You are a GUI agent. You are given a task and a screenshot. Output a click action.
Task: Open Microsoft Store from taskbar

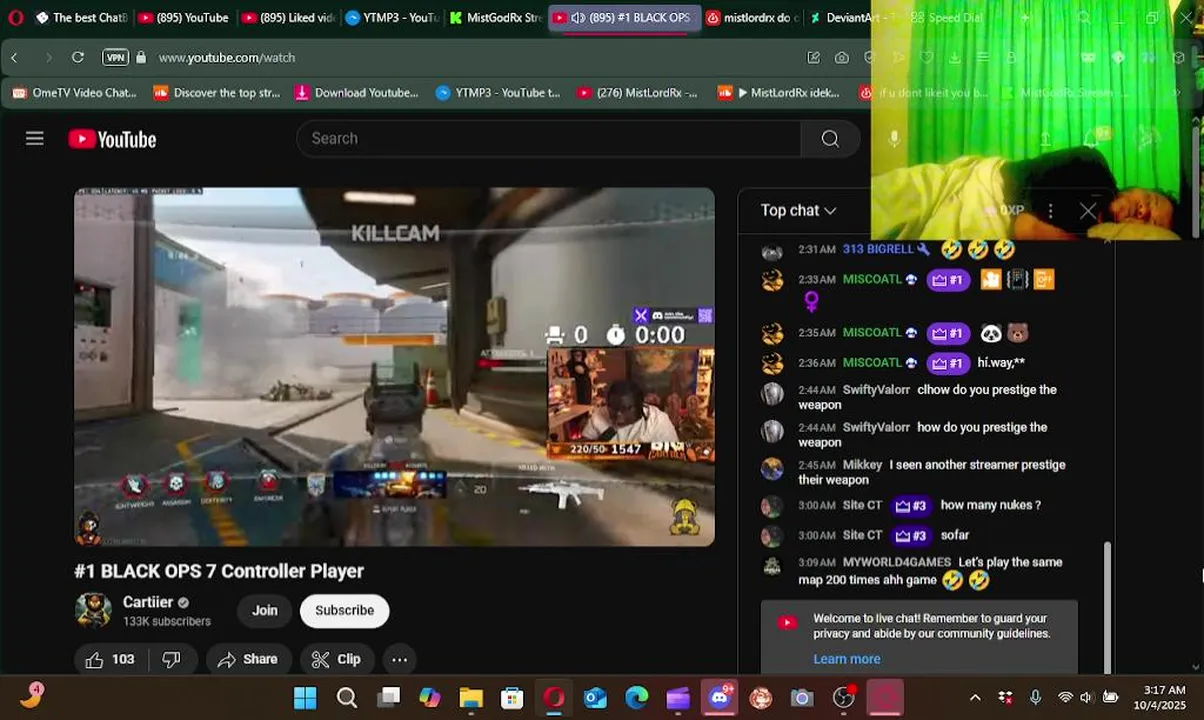(x=512, y=697)
